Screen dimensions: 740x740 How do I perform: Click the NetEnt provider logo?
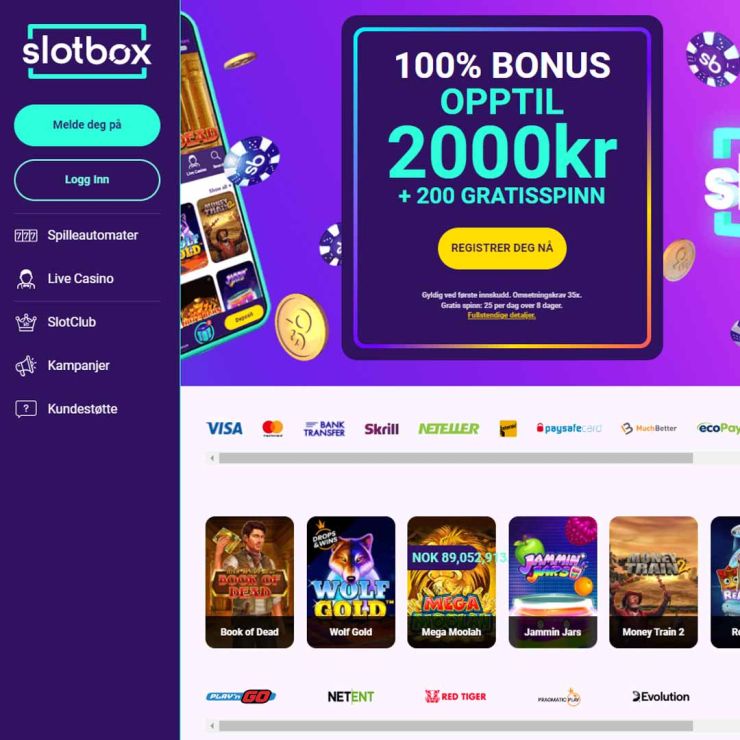(351, 697)
